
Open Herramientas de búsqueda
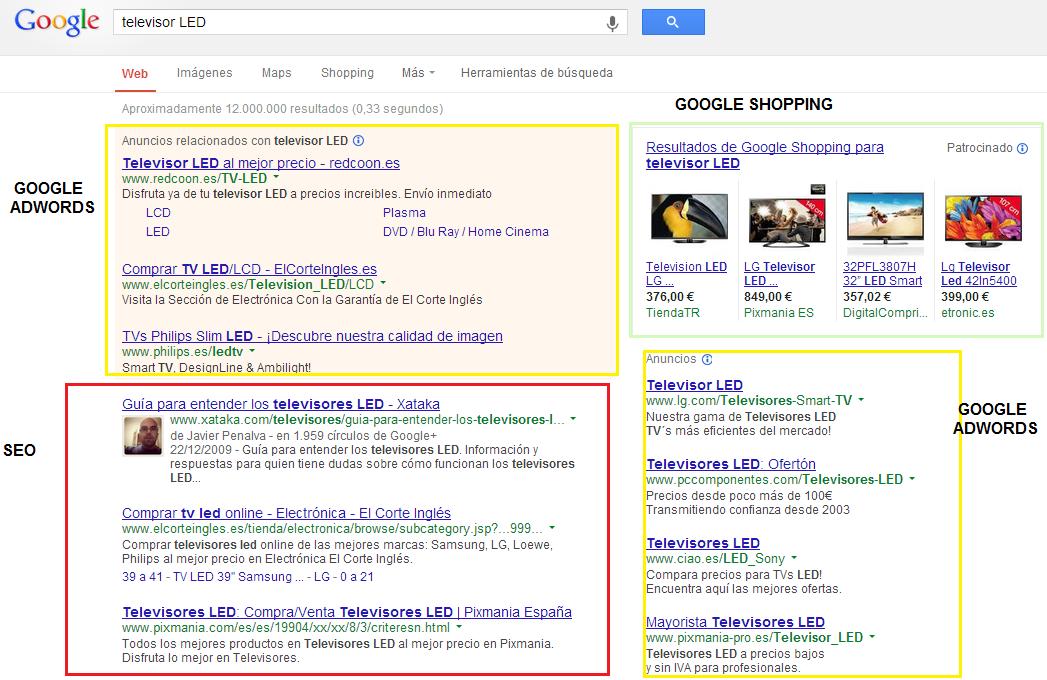(x=537, y=73)
